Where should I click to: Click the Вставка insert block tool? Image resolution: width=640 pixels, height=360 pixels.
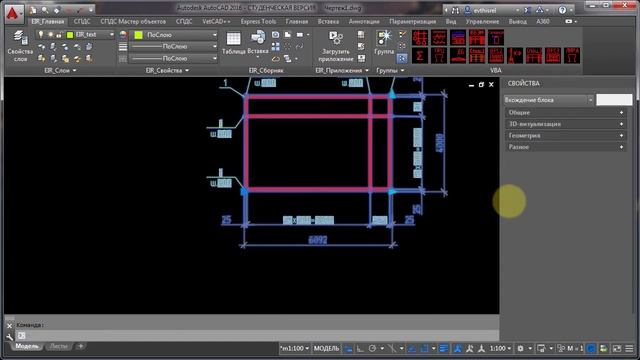[258, 43]
